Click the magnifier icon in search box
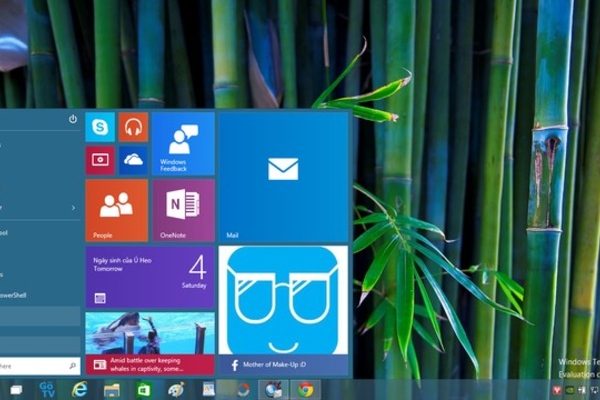The width and height of the screenshot is (600, 400). 72,366
